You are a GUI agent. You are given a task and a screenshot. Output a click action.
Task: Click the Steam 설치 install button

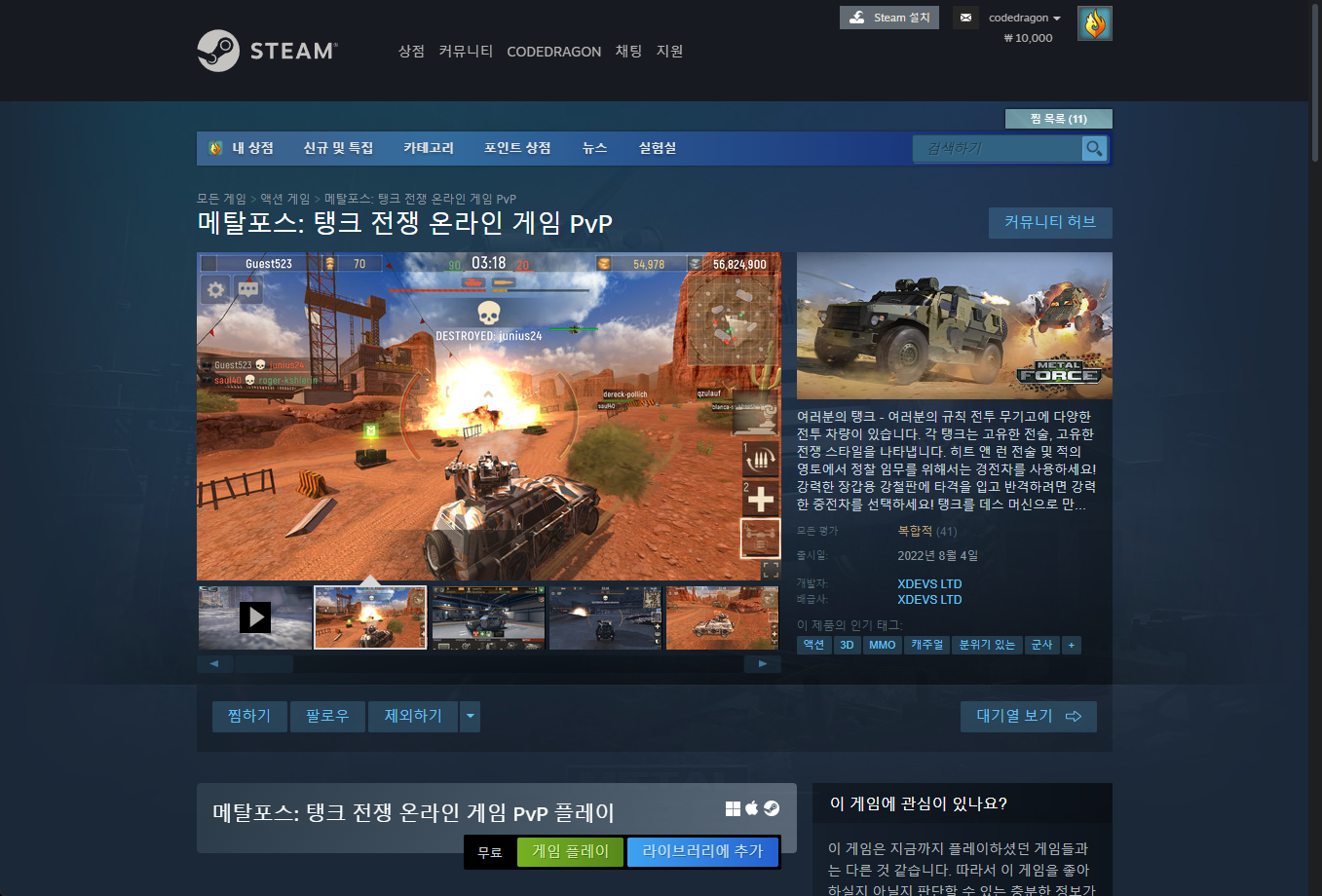tap(889, 18)
